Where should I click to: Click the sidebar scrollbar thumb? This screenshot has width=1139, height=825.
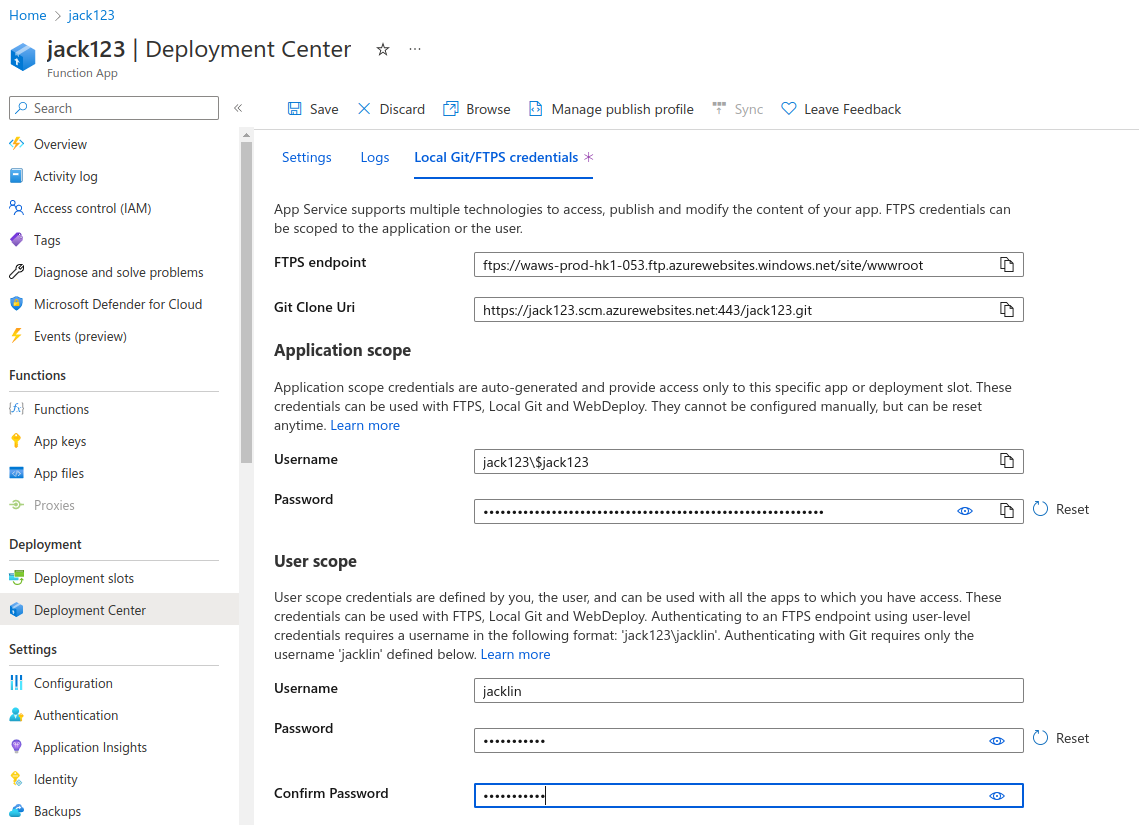(x=246, y=302)
